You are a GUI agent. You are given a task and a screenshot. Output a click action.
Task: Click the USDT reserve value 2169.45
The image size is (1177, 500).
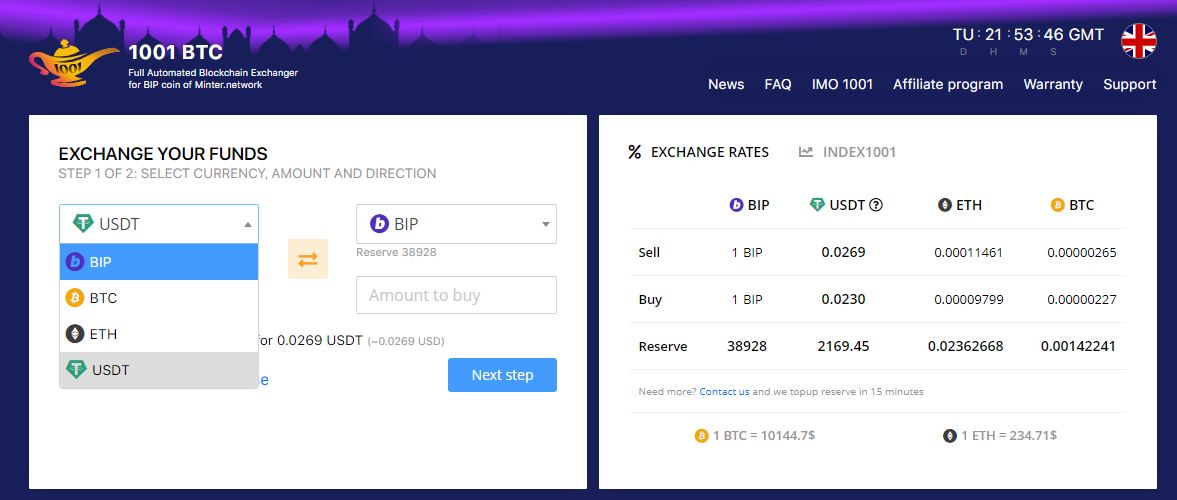[x=843, y=346]
